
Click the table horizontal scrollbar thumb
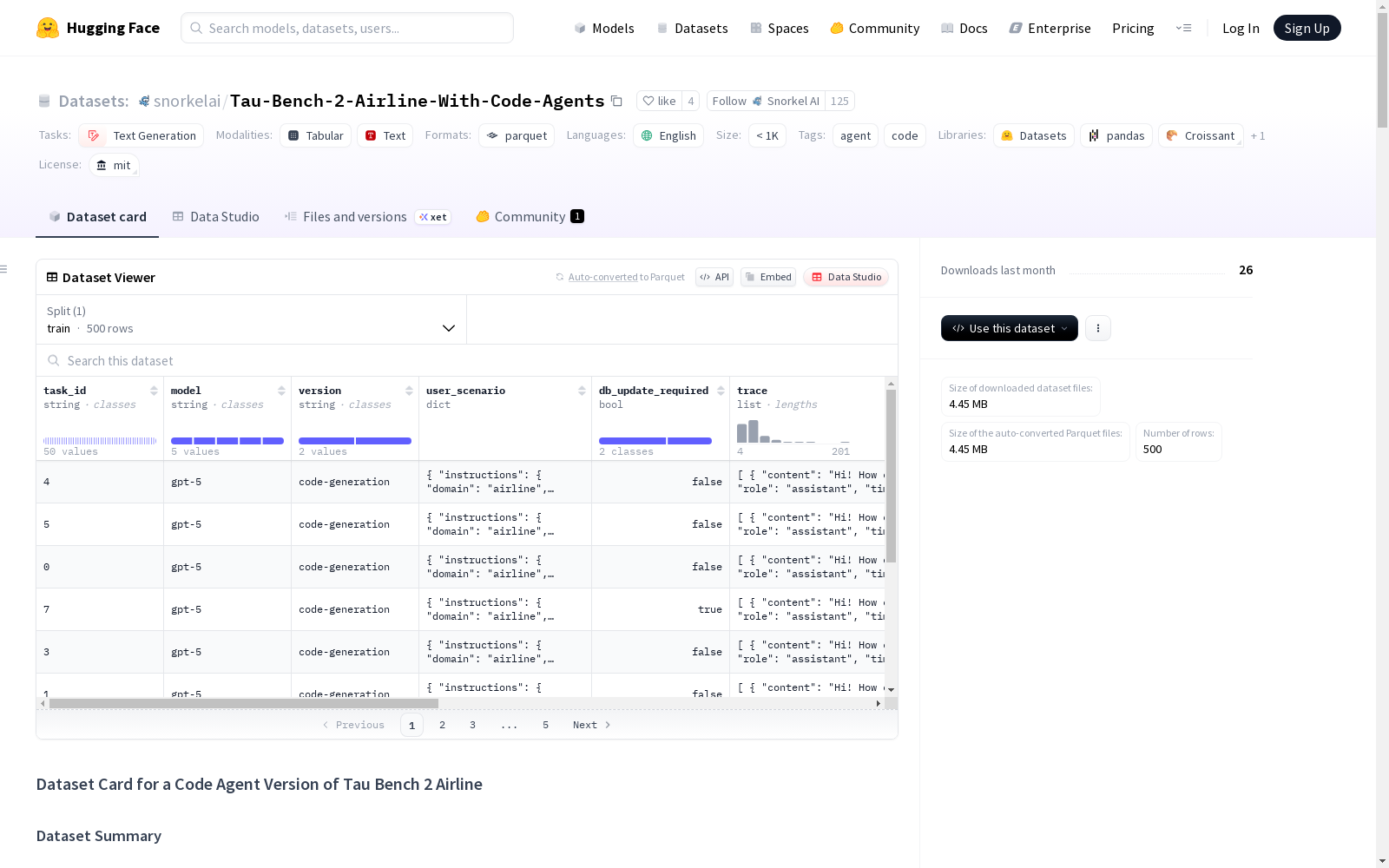pyautogui.click(x=244, y=703)
